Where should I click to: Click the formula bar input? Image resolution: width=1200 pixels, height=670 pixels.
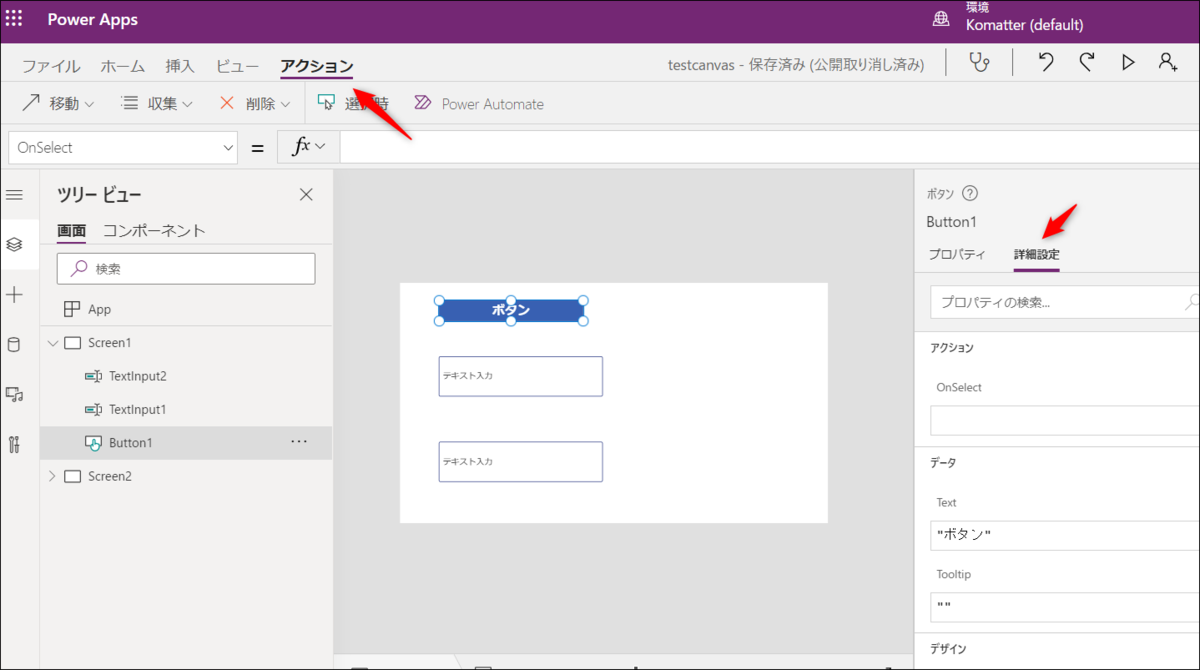click(769, 147)
